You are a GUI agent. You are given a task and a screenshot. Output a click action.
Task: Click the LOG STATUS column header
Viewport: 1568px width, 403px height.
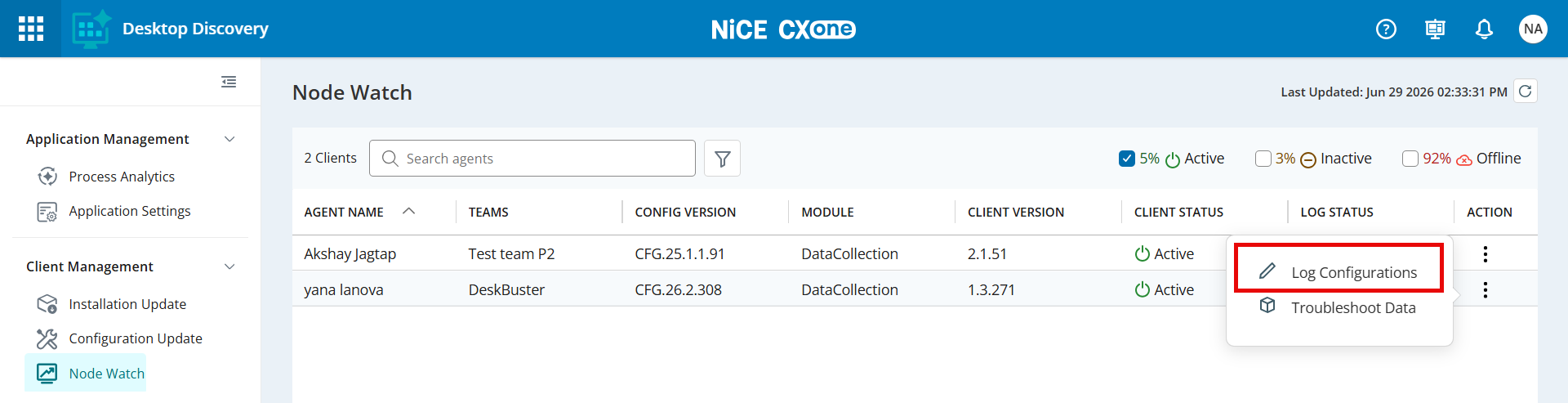[x=1337, y=212]
